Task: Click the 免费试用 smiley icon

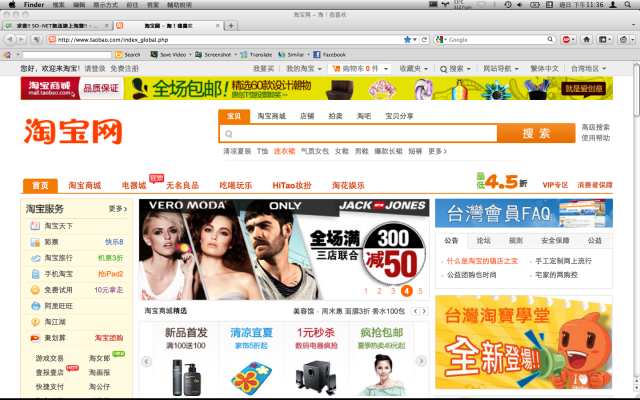Action: point(35,290)
